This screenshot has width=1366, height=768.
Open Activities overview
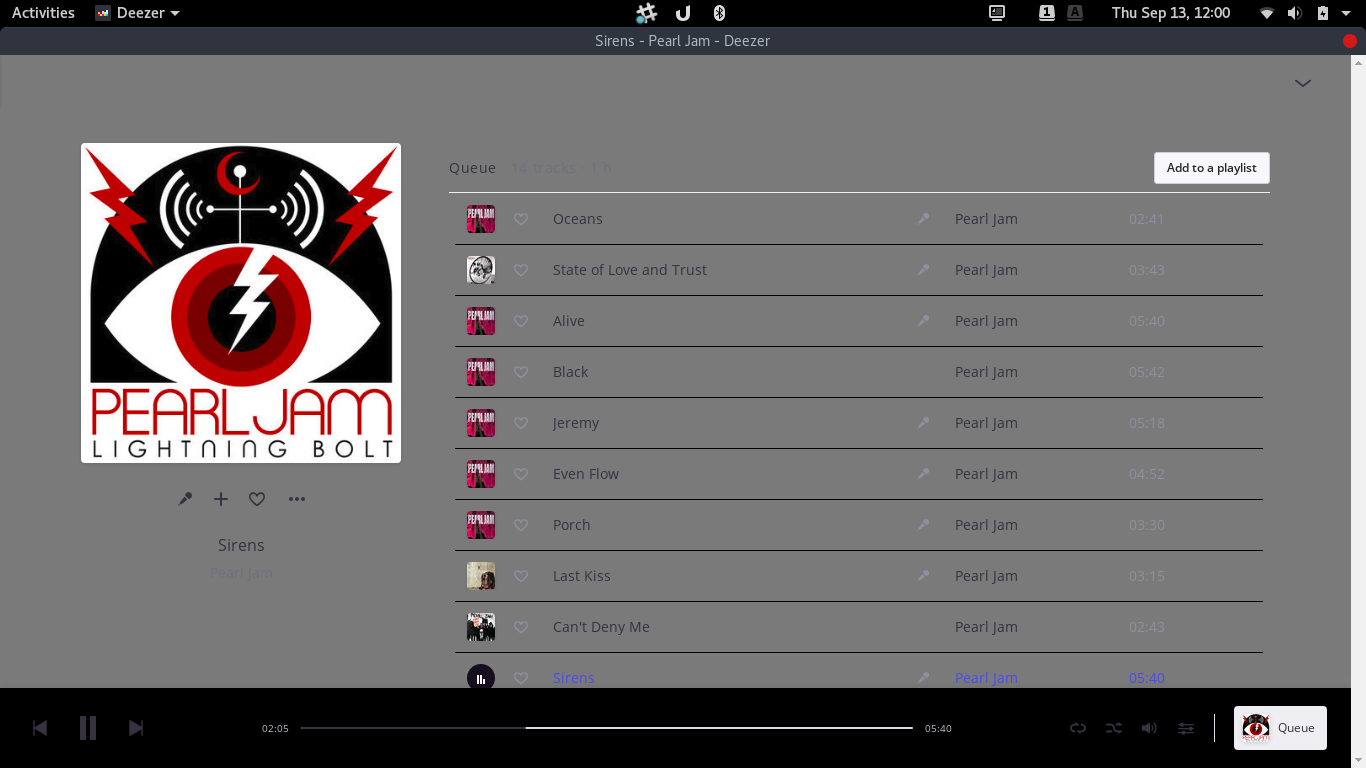click(43, 13)
